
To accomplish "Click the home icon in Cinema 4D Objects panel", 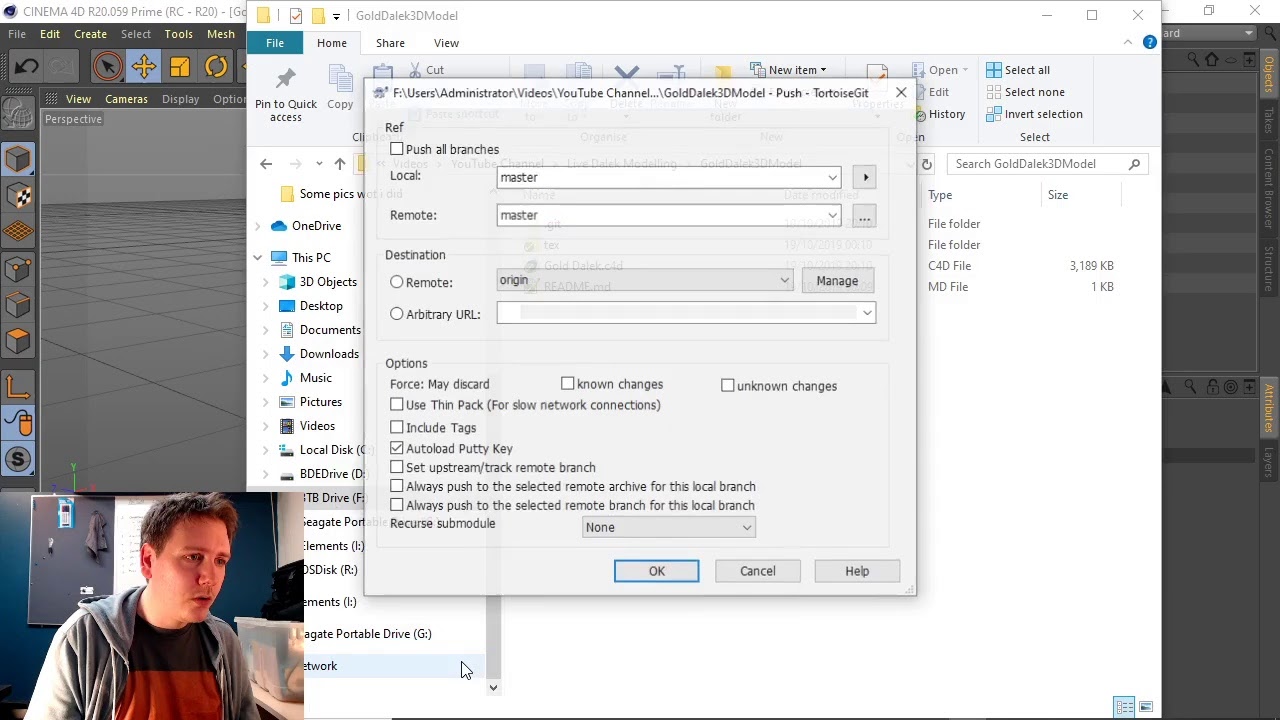I will click(x=1212, y=59).
